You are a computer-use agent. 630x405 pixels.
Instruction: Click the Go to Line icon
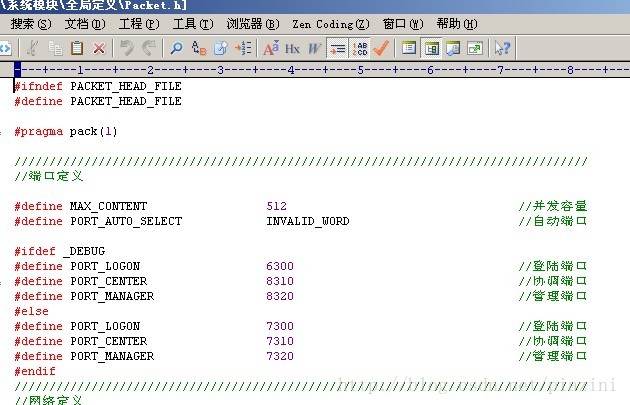[243, 48]
